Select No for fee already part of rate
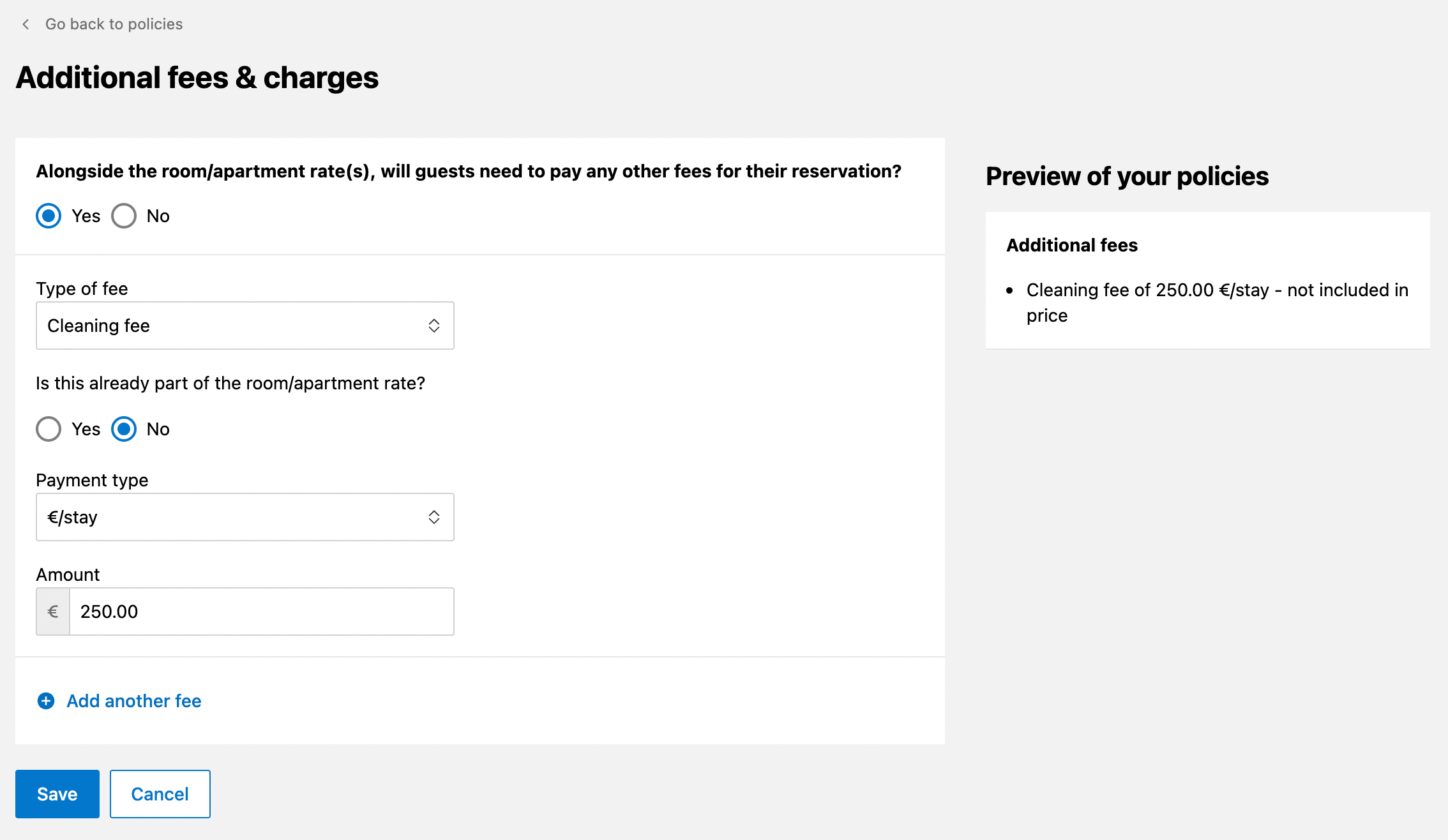Viewport: 1448px width, 840px height. [124, 429]
